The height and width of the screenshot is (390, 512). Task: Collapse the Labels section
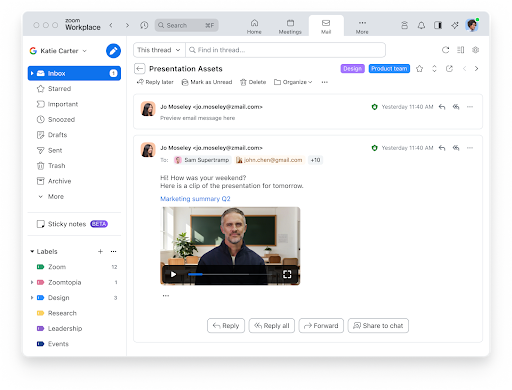coord(32,251)
